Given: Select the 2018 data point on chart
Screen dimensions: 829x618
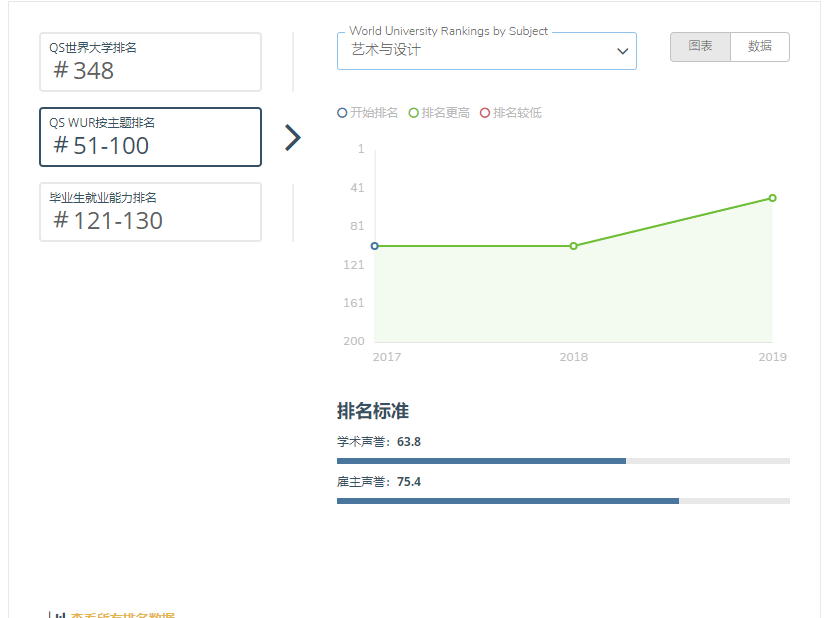Looking at the screenshot, I should pyautogui.click(x=573, y=246).
